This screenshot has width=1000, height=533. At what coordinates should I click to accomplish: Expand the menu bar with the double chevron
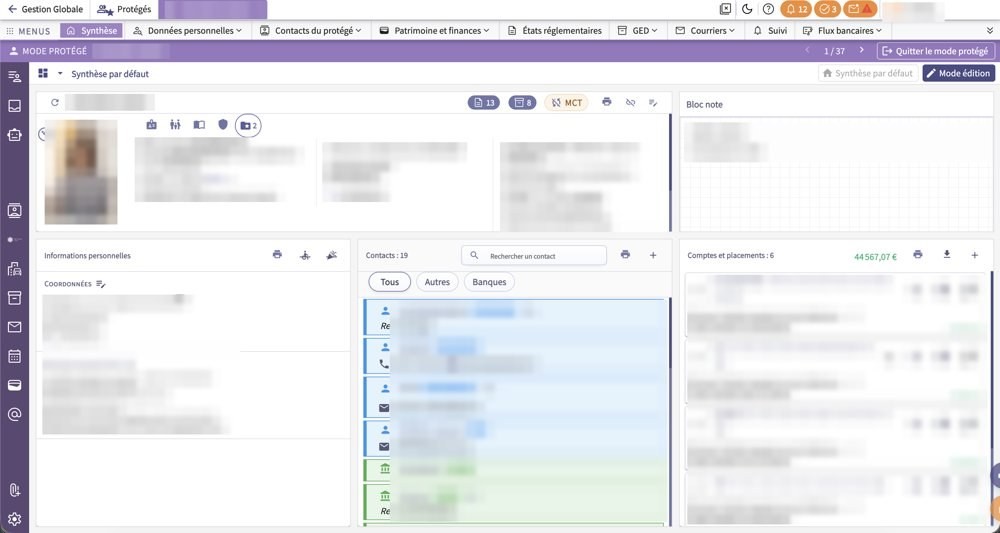[990, 31]
